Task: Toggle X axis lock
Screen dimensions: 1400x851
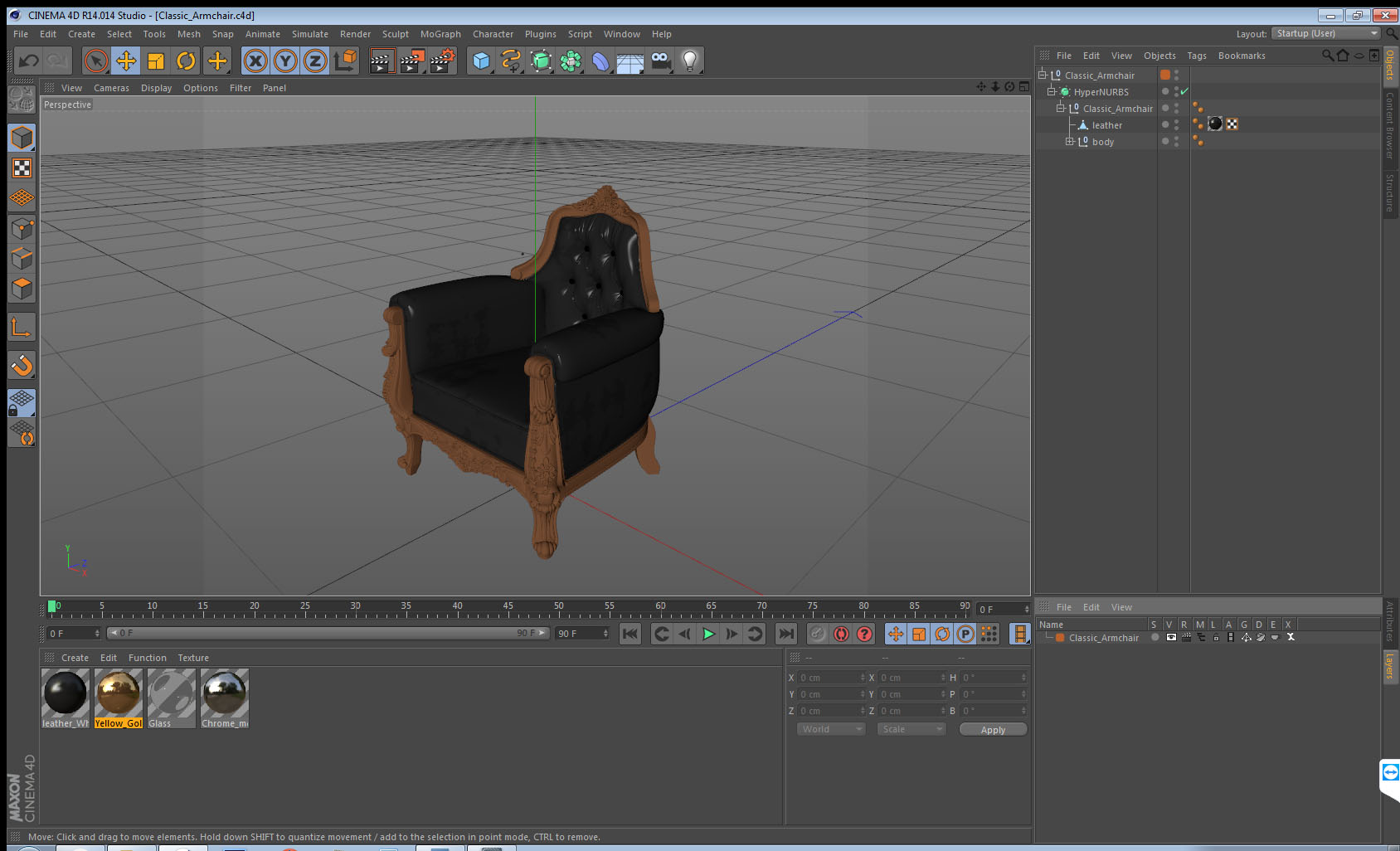Action: click(255, 61)
